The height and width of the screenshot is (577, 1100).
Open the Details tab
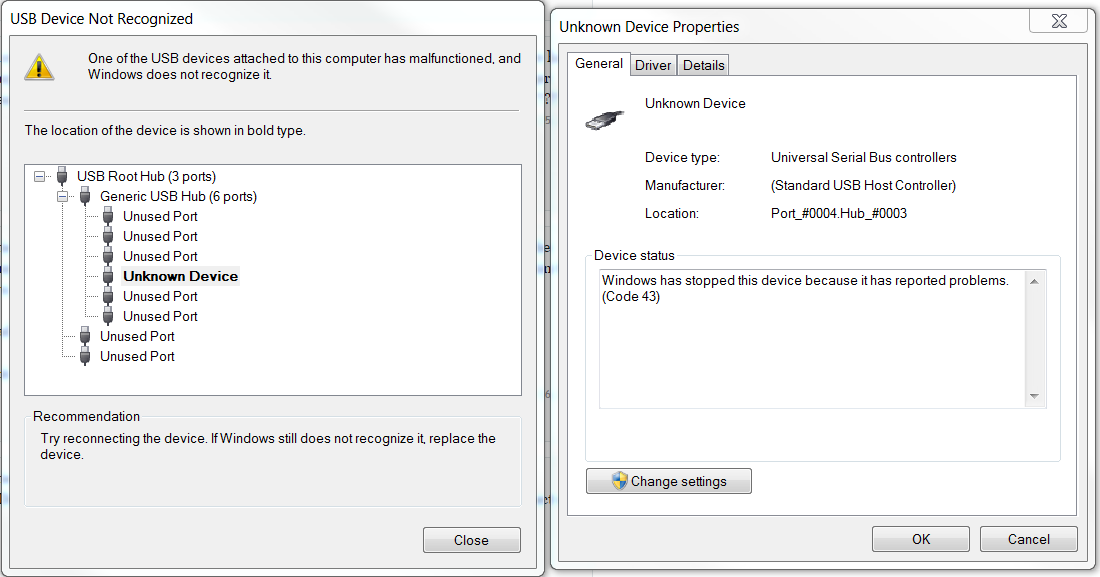(x=703, y=65)
